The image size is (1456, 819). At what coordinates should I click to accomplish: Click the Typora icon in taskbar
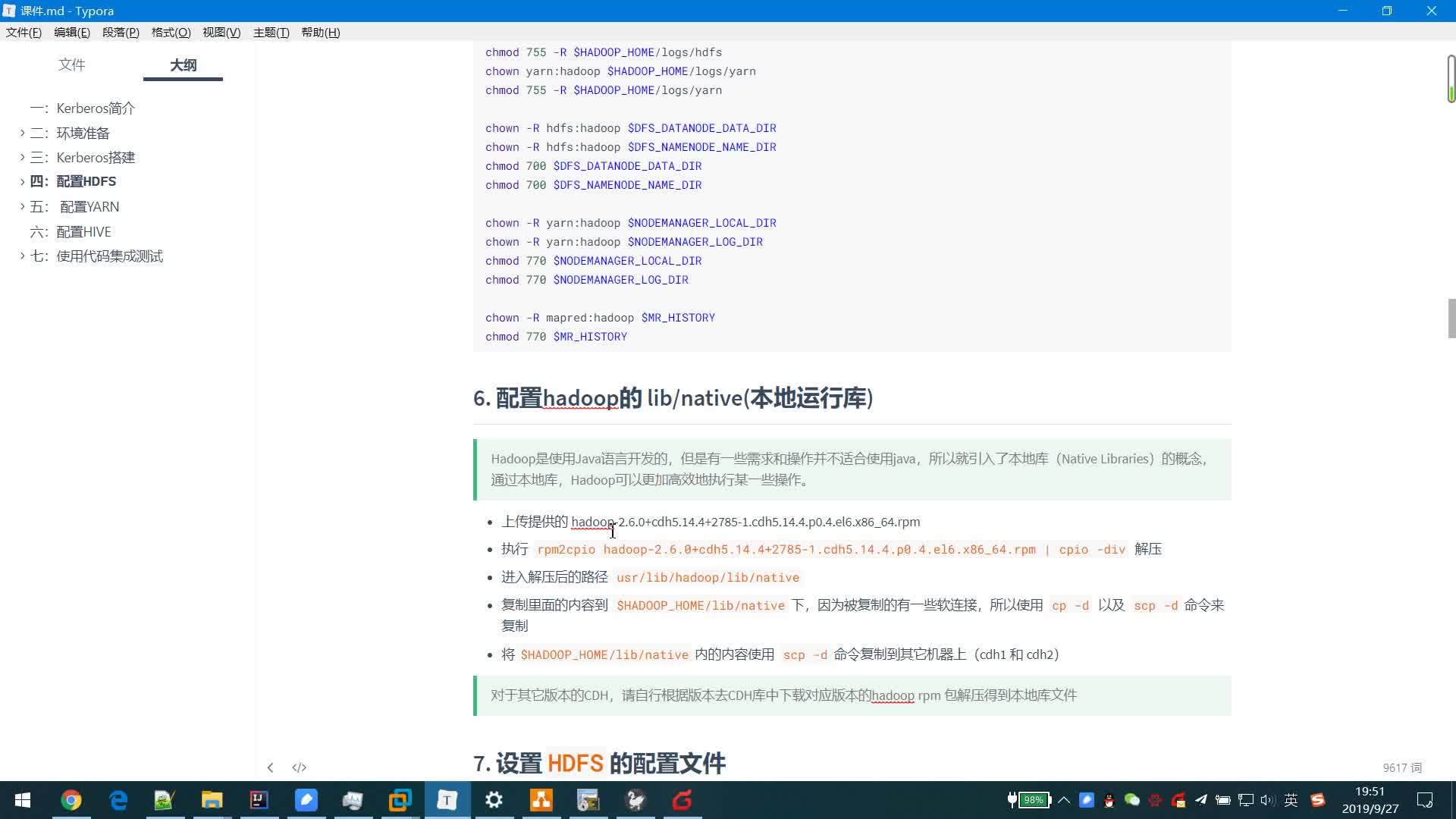tap(447, 800)
